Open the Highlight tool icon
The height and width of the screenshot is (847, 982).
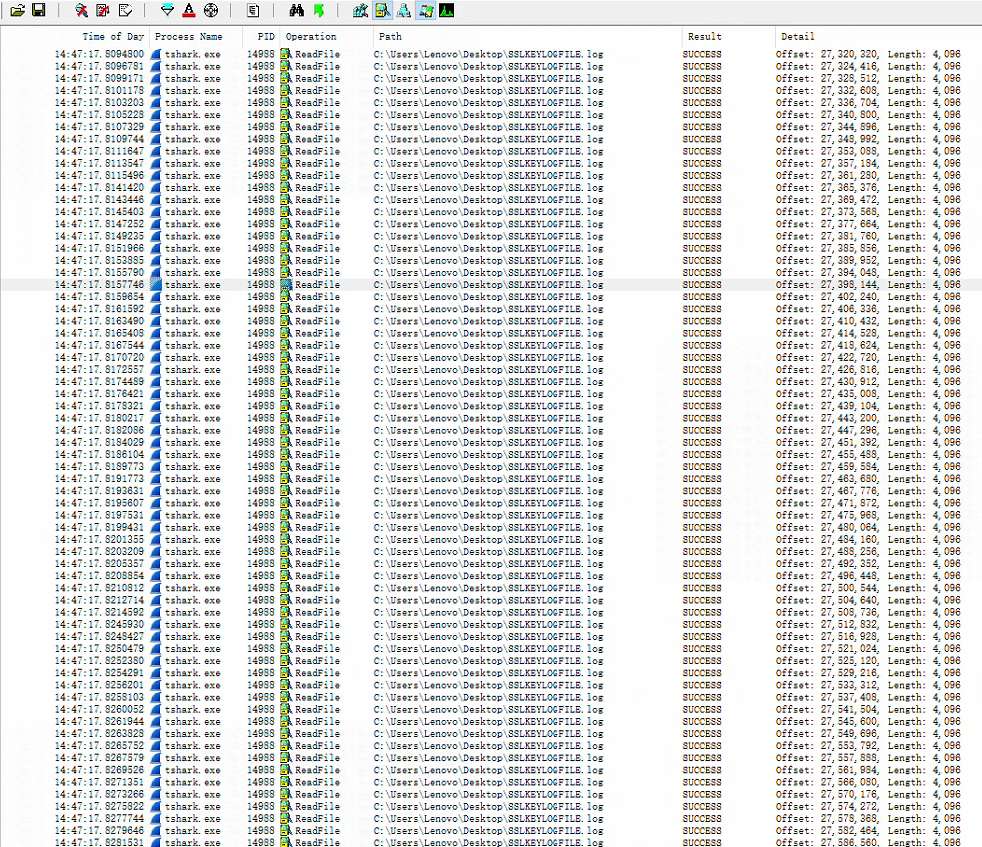[188, 11]
